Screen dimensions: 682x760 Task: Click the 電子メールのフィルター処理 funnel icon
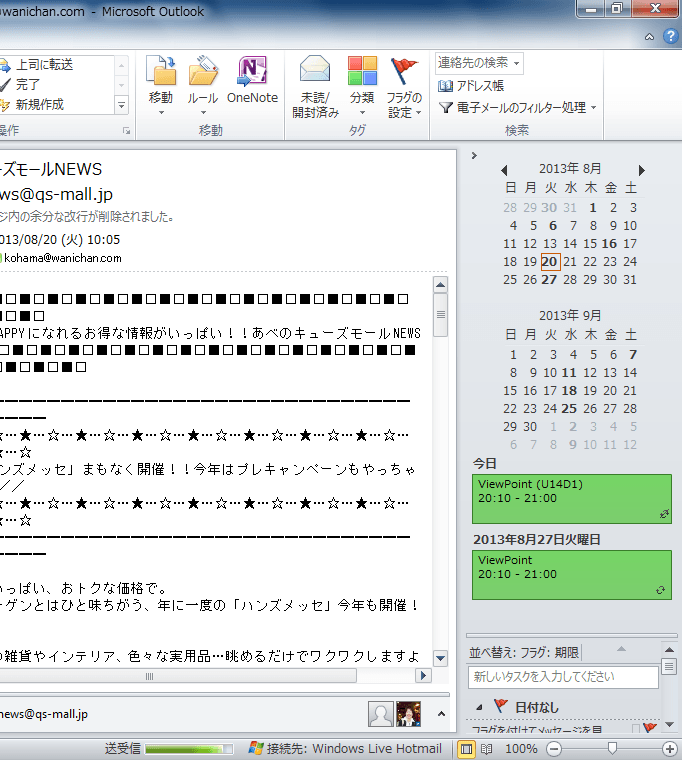coord(445,107)
